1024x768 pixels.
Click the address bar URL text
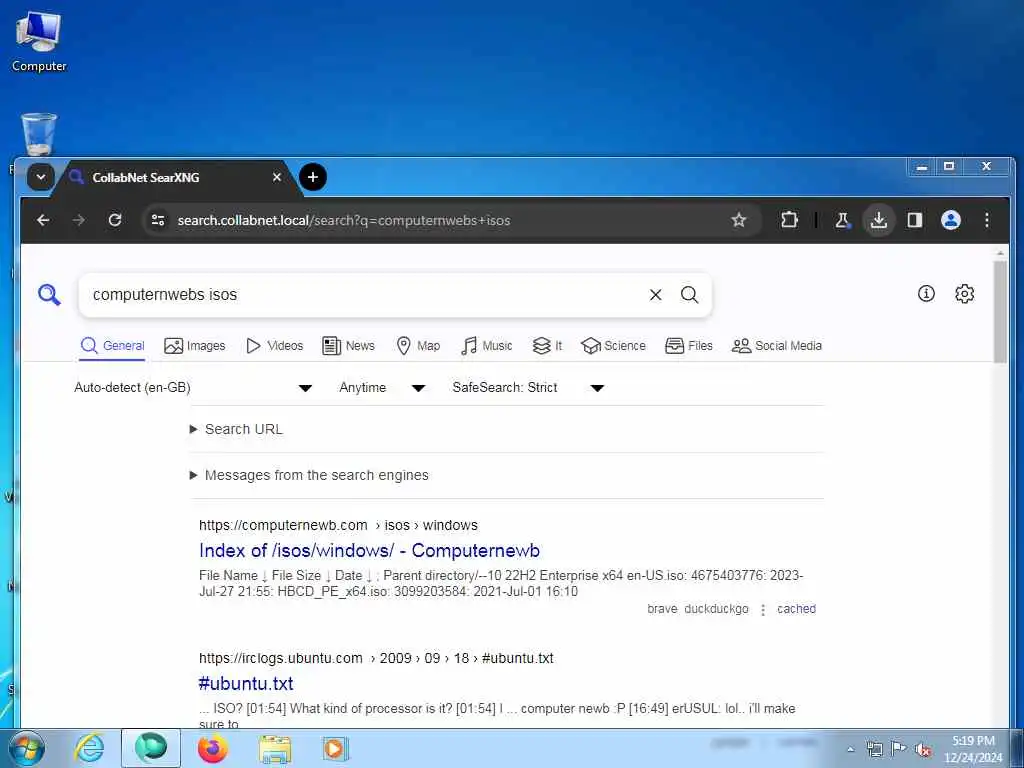(344, 220)
